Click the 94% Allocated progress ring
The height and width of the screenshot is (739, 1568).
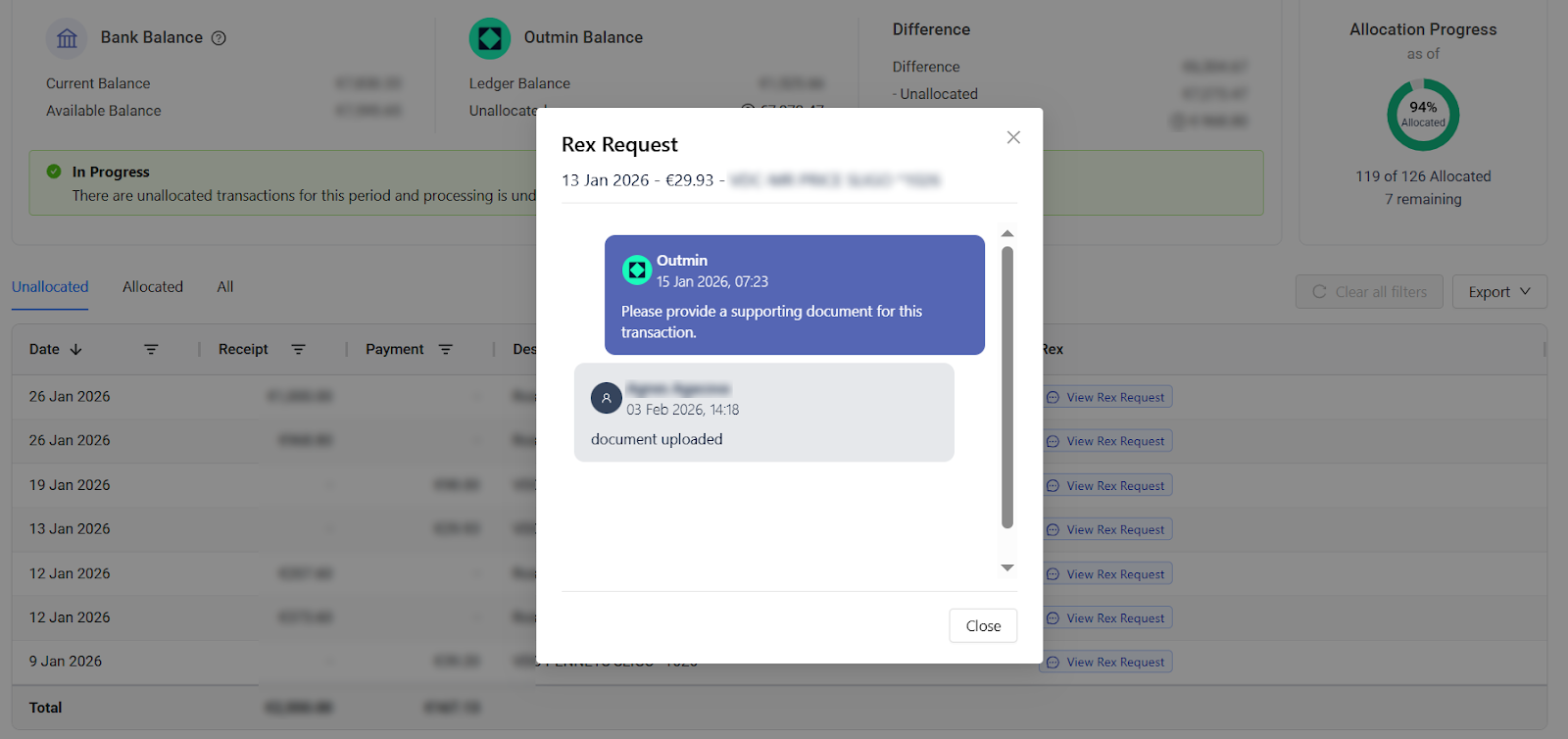click(1423, 115)
